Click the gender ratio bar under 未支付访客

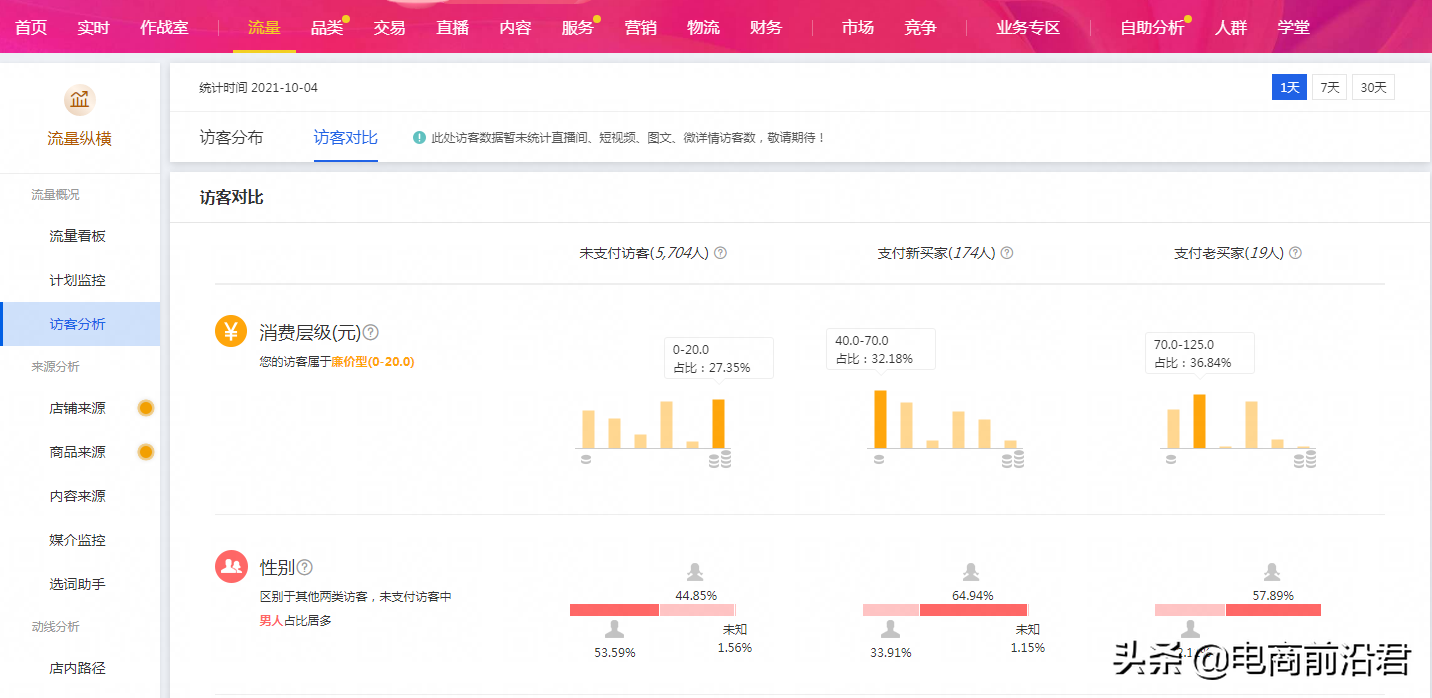[652, 609]
